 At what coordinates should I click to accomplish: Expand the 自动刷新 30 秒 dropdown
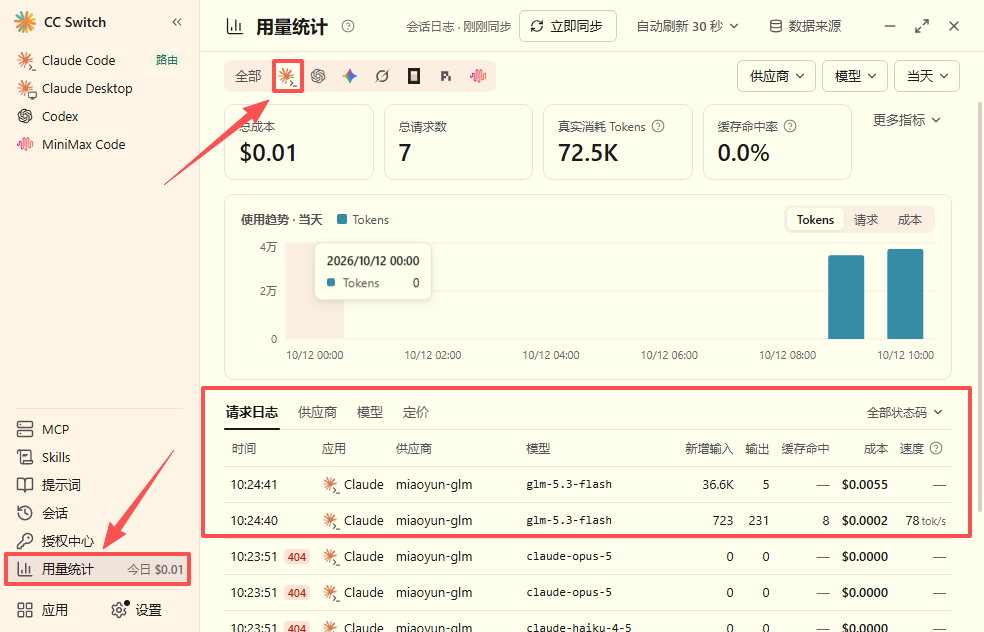(687, 26)
